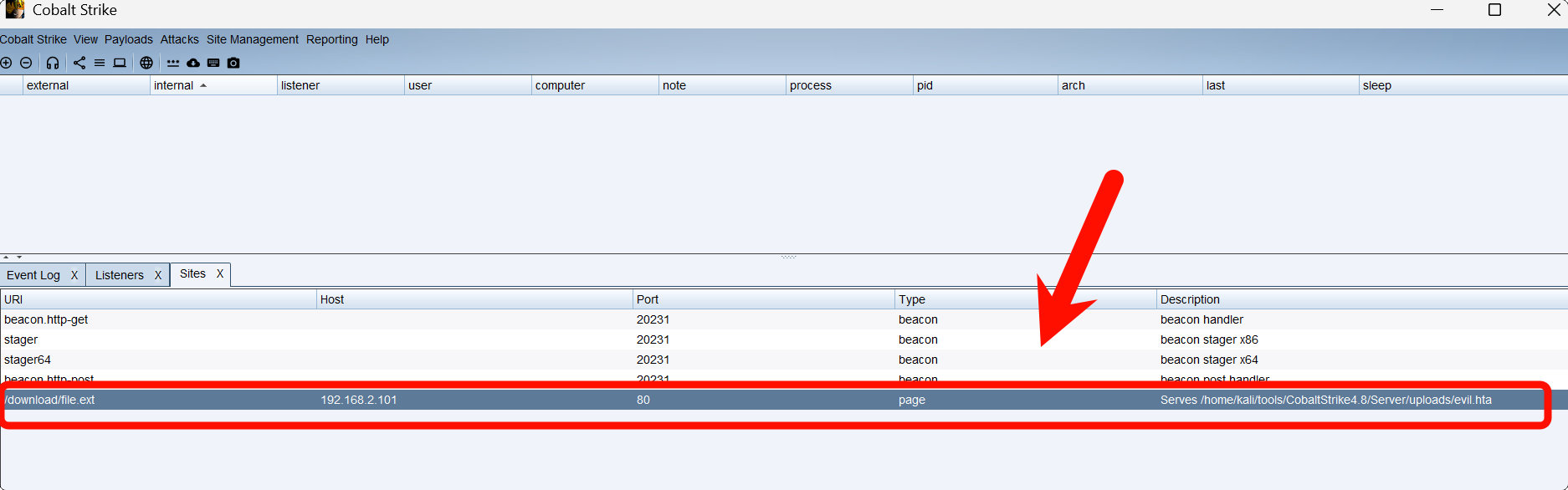Close the Listeners tab
The image size is (1568, 490).
[158, 275]
